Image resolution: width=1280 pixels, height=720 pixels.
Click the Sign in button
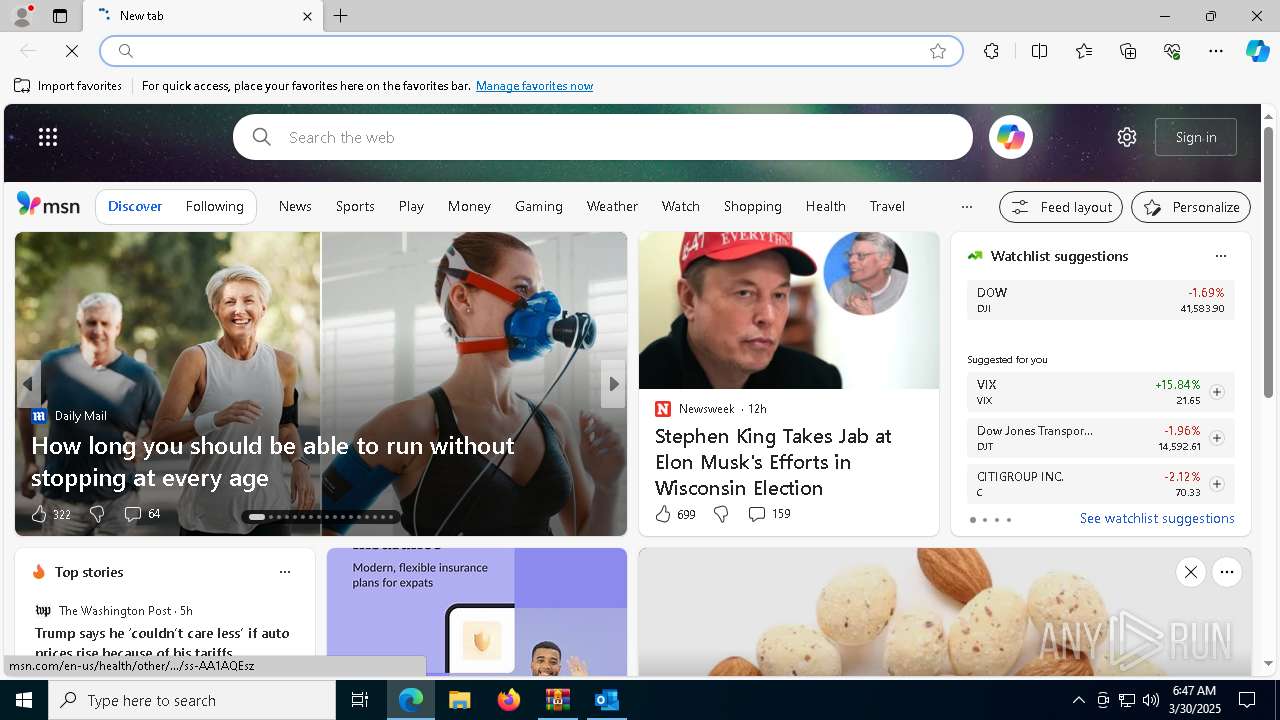(x=1196, y=137)
